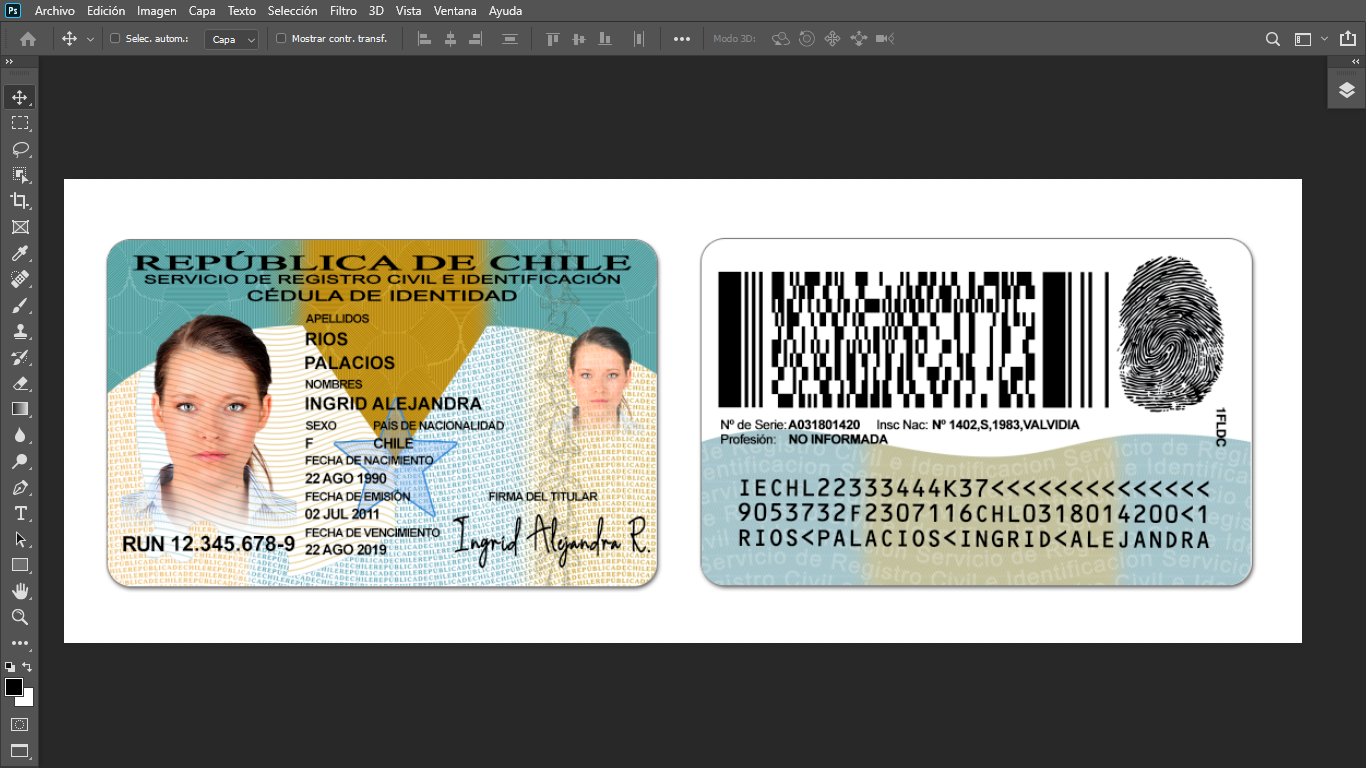Reset default foreground and background colors
Viewport: 1366px width, 768px height.
tap(10, 666)
